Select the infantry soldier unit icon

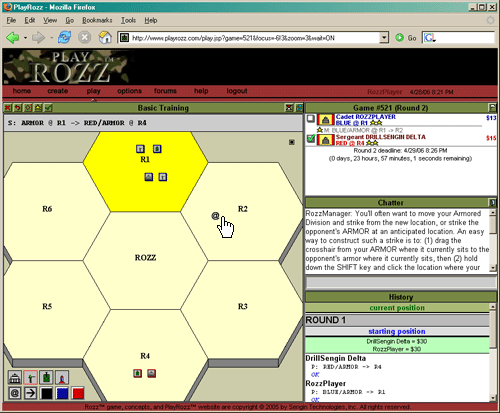click(31, 378)
